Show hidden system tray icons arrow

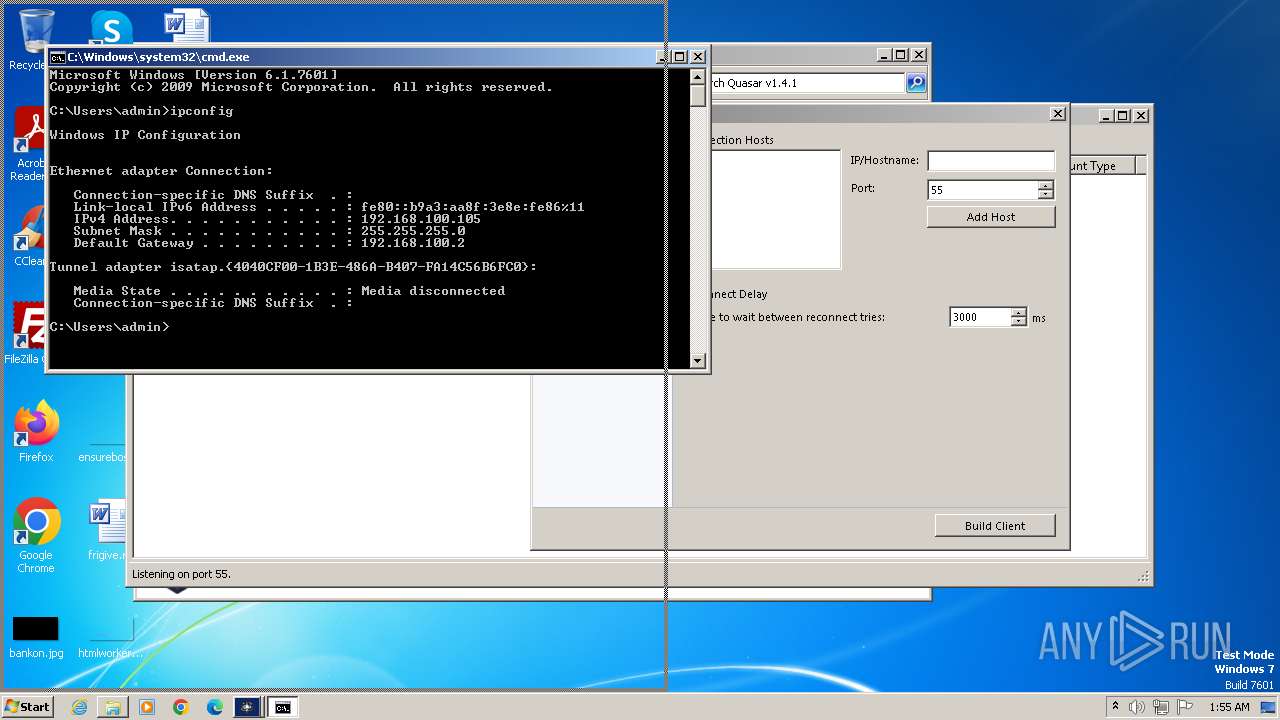pyautogui.click(x=1115, y=707)
